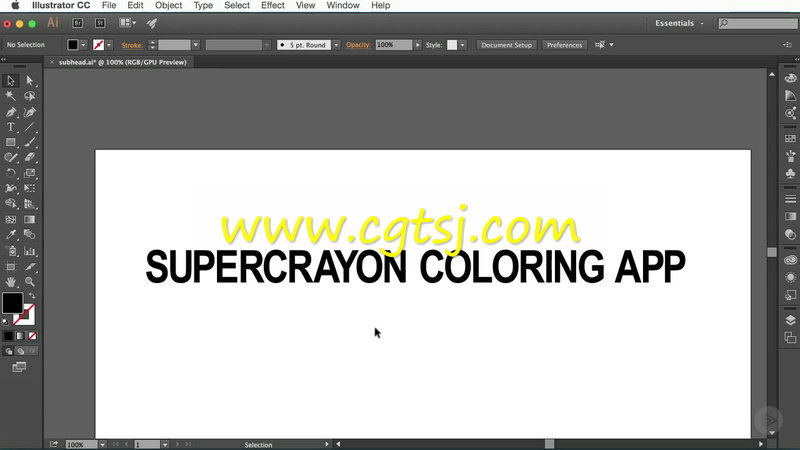Pick the Symbol Sprayer tool
Screen dimensions: 800x450
pos(11,251)
